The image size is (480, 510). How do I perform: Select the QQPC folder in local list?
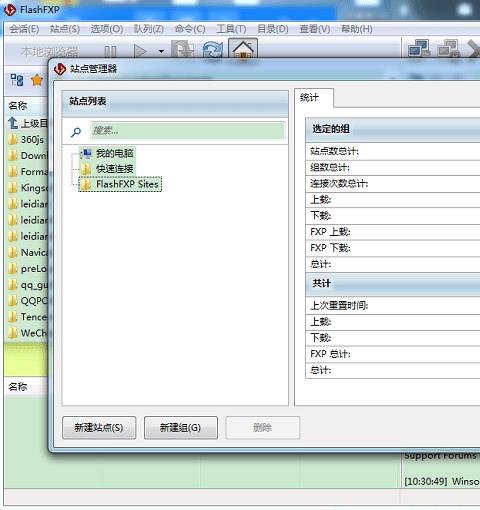[28, 301]
